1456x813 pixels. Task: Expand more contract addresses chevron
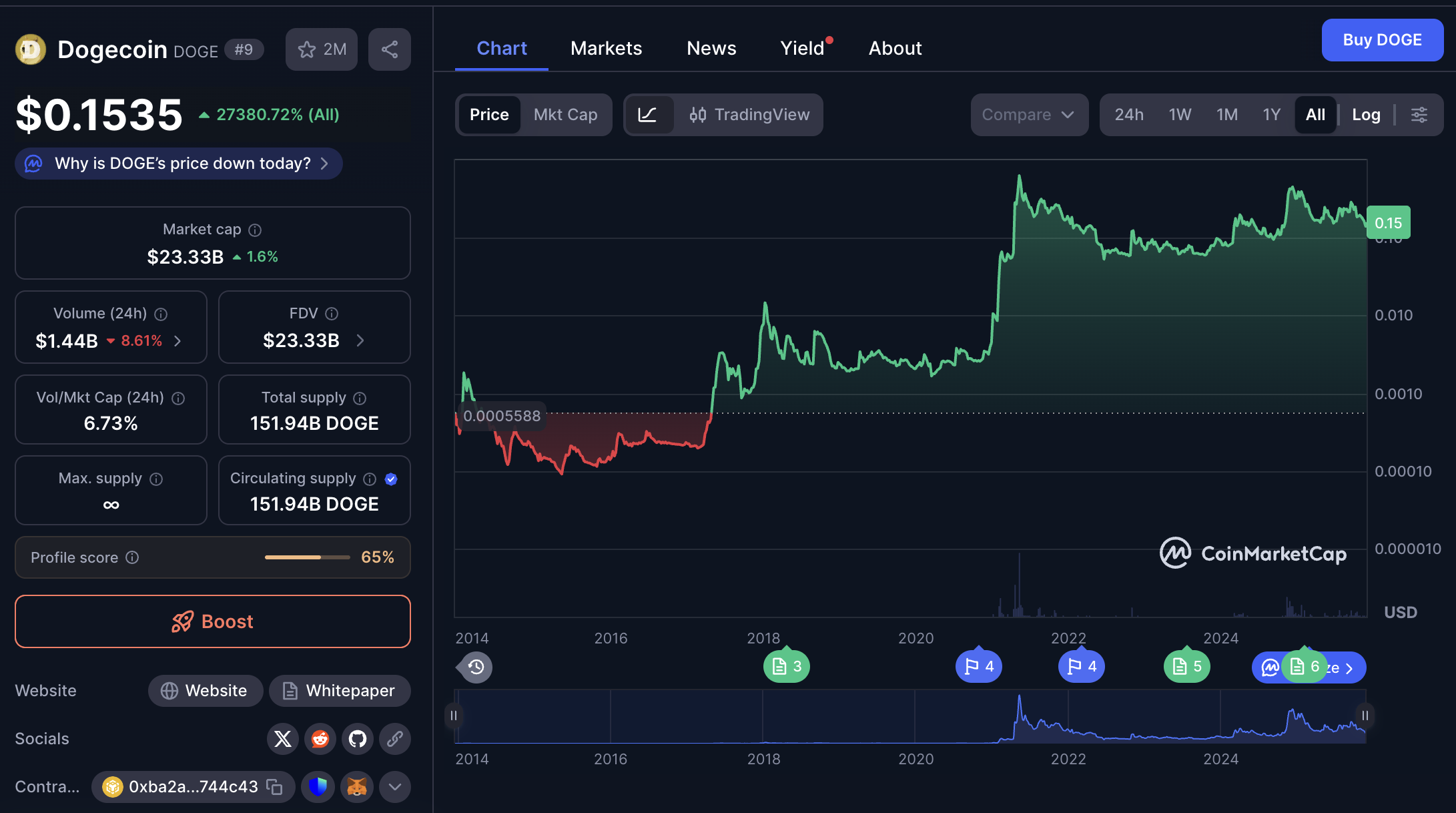coord(395,787)
